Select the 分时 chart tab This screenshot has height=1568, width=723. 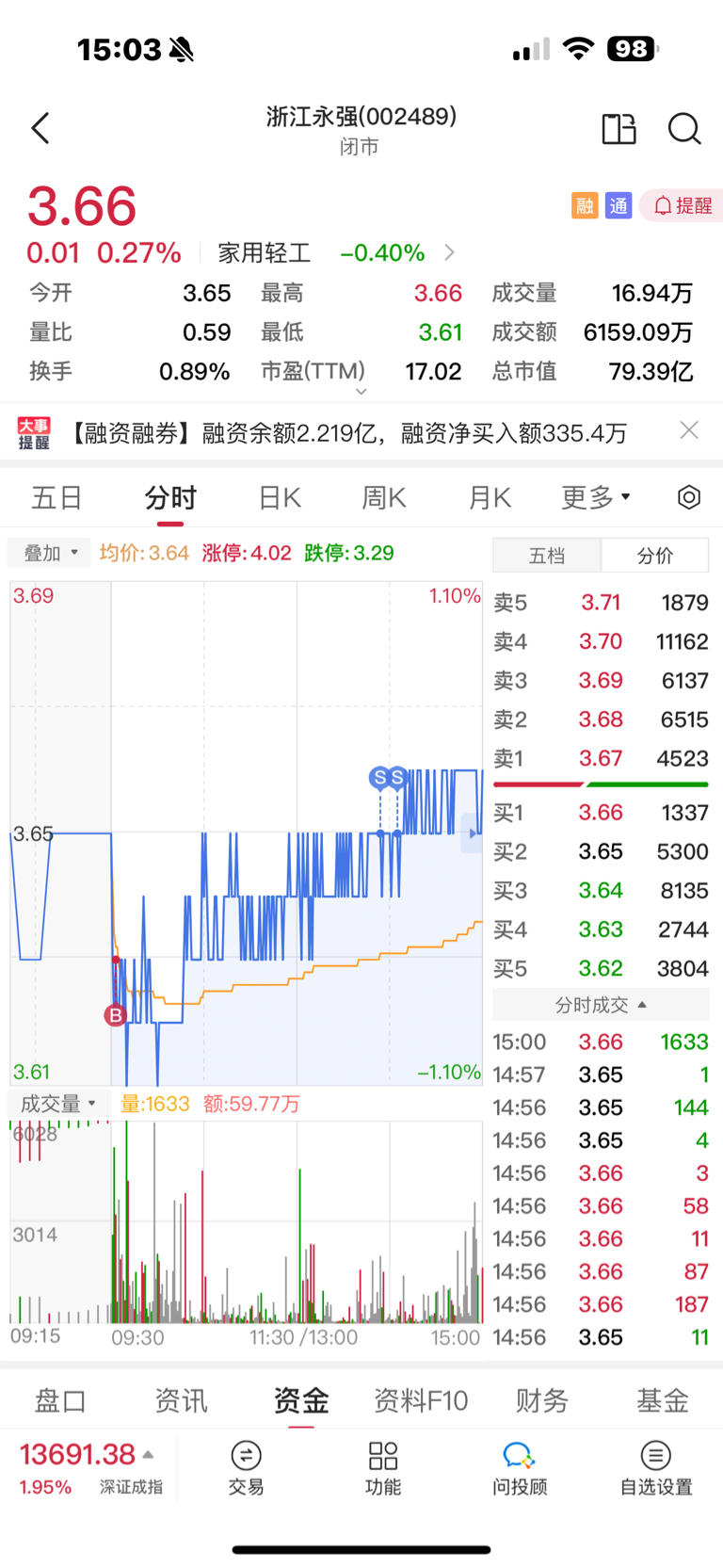[x=170, y=497]
